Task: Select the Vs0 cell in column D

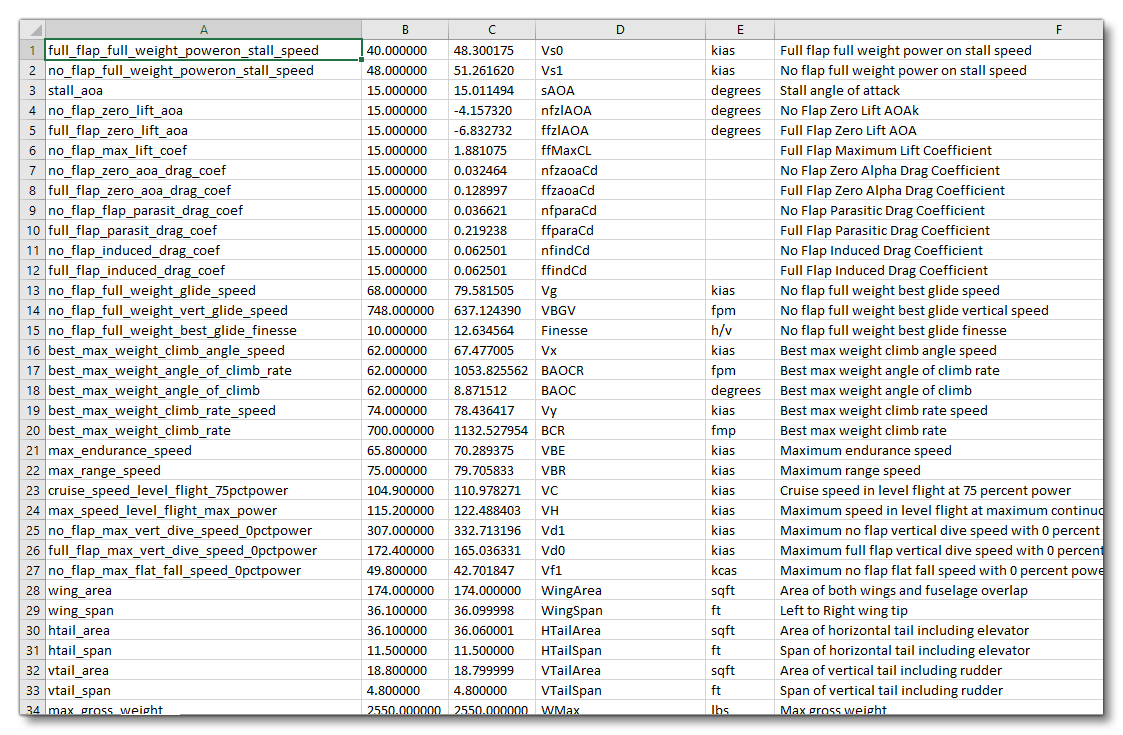Action: (x=620, y=50)
